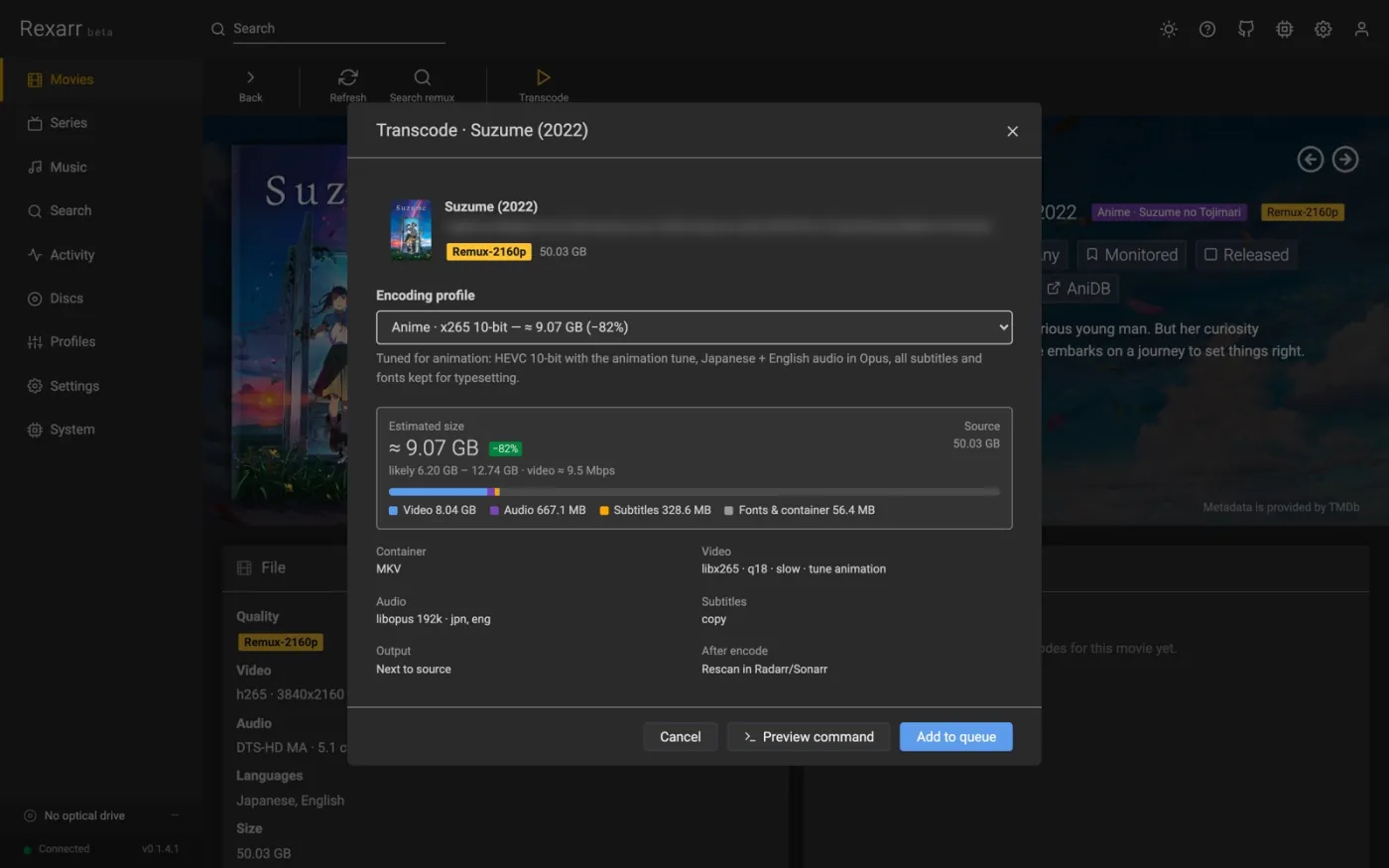Image resolution: width=1389 pixels, height=868 pixels.
Task: Open the user account icon
Action: pyautogui.click(x=1362, y=29)
